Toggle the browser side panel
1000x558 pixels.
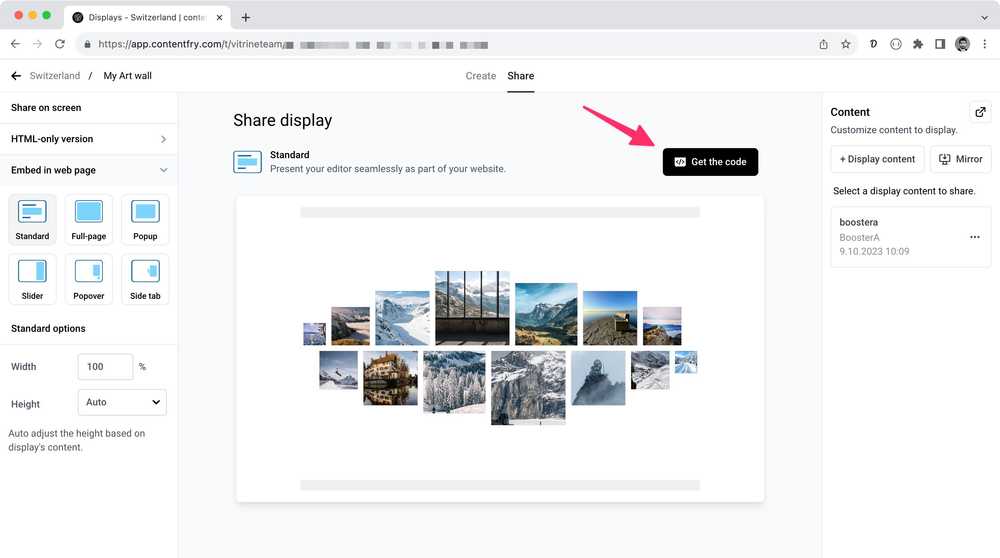[940, 44]
